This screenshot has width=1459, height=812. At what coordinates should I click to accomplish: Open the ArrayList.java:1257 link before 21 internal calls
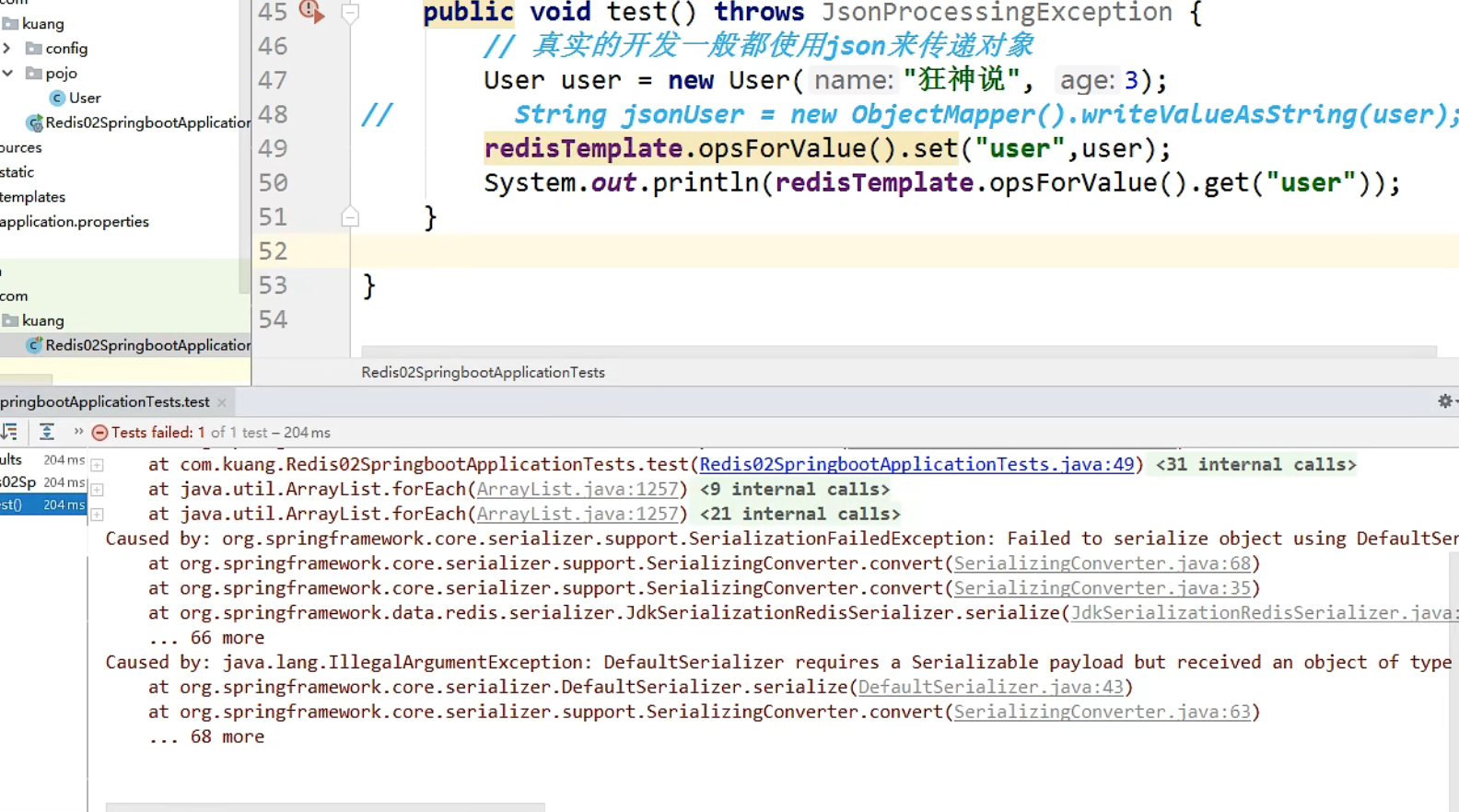click(x=578, y=514)
